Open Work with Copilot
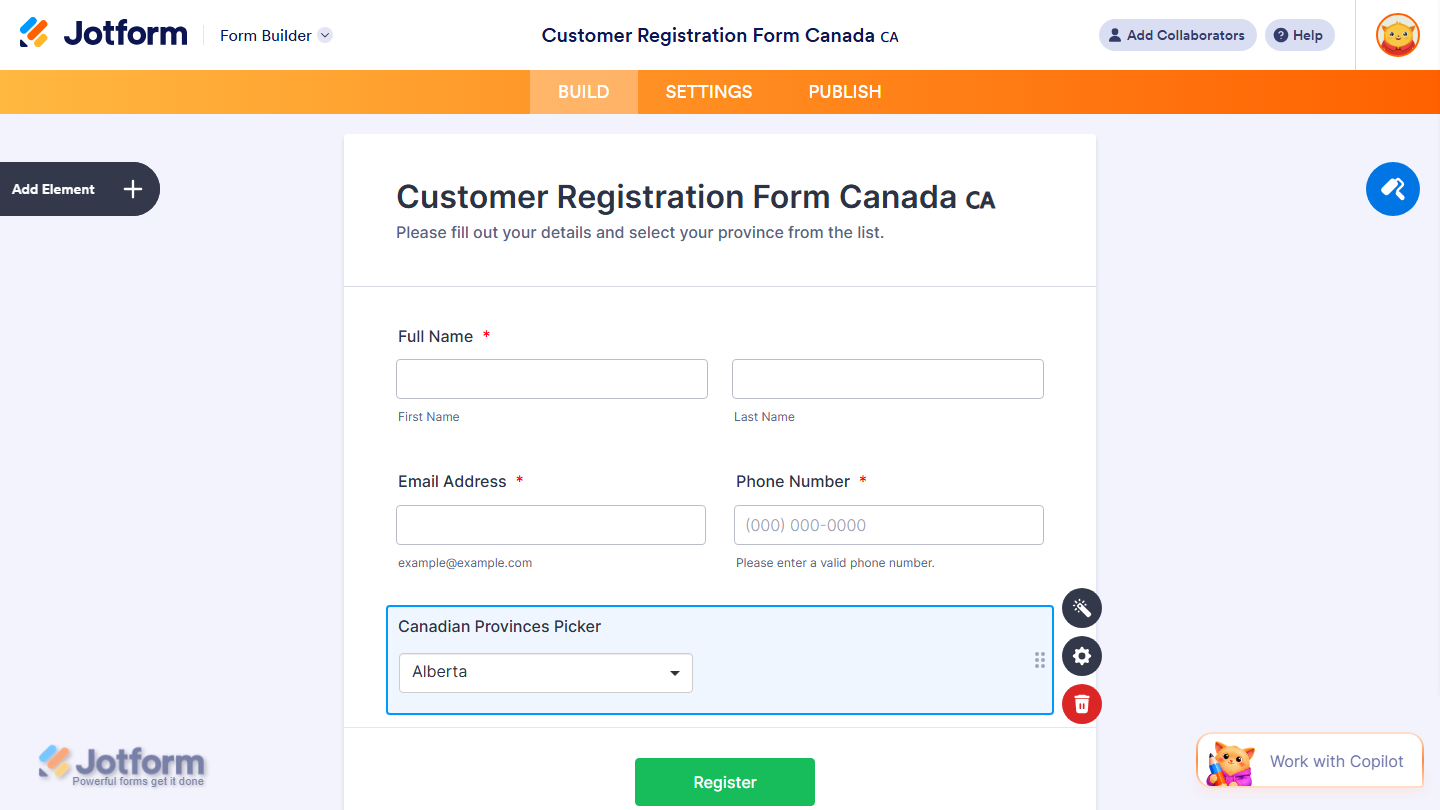 1336,760
